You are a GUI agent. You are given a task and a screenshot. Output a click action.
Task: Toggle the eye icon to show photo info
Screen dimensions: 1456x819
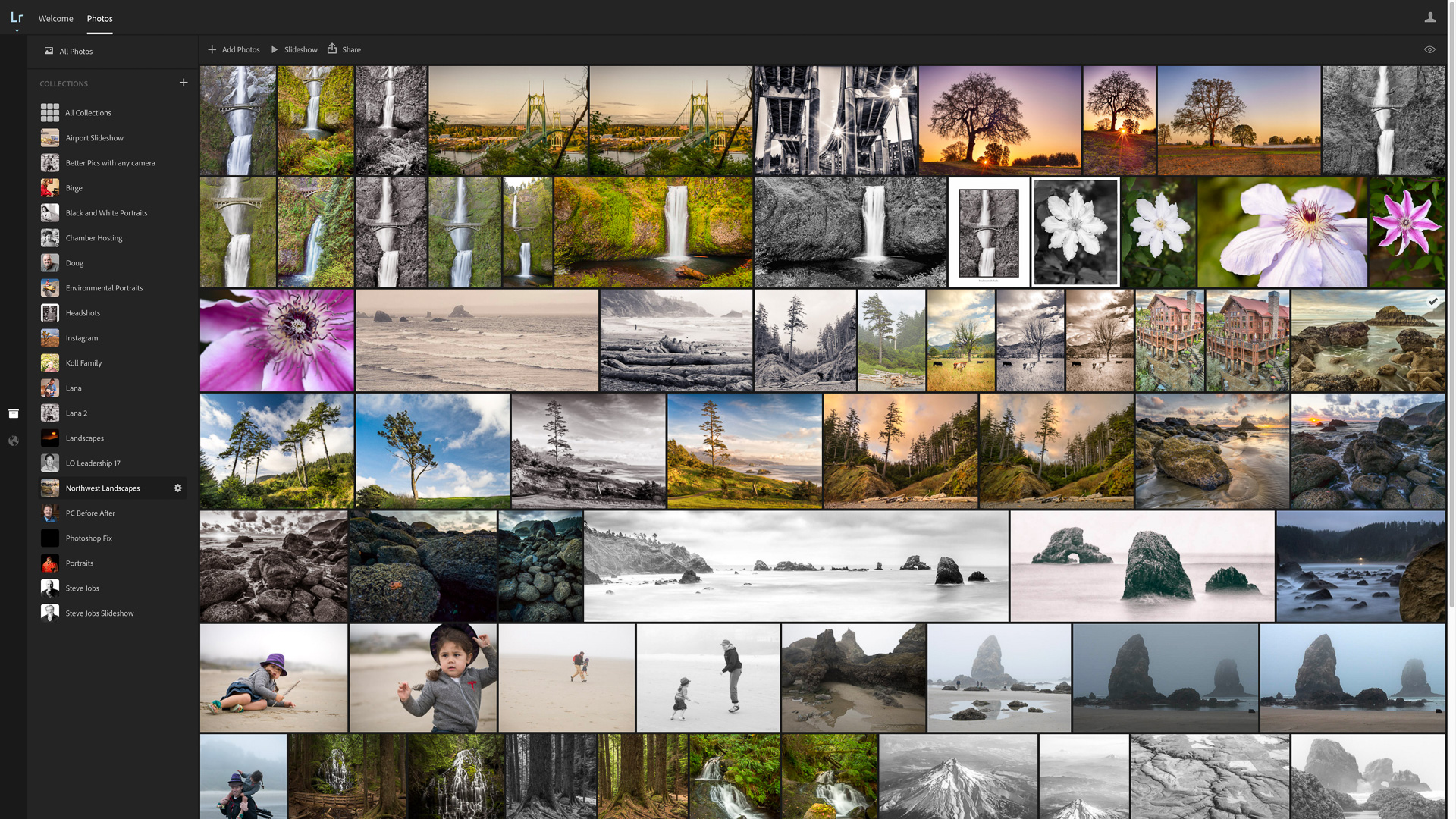[x=1429, y=49]
